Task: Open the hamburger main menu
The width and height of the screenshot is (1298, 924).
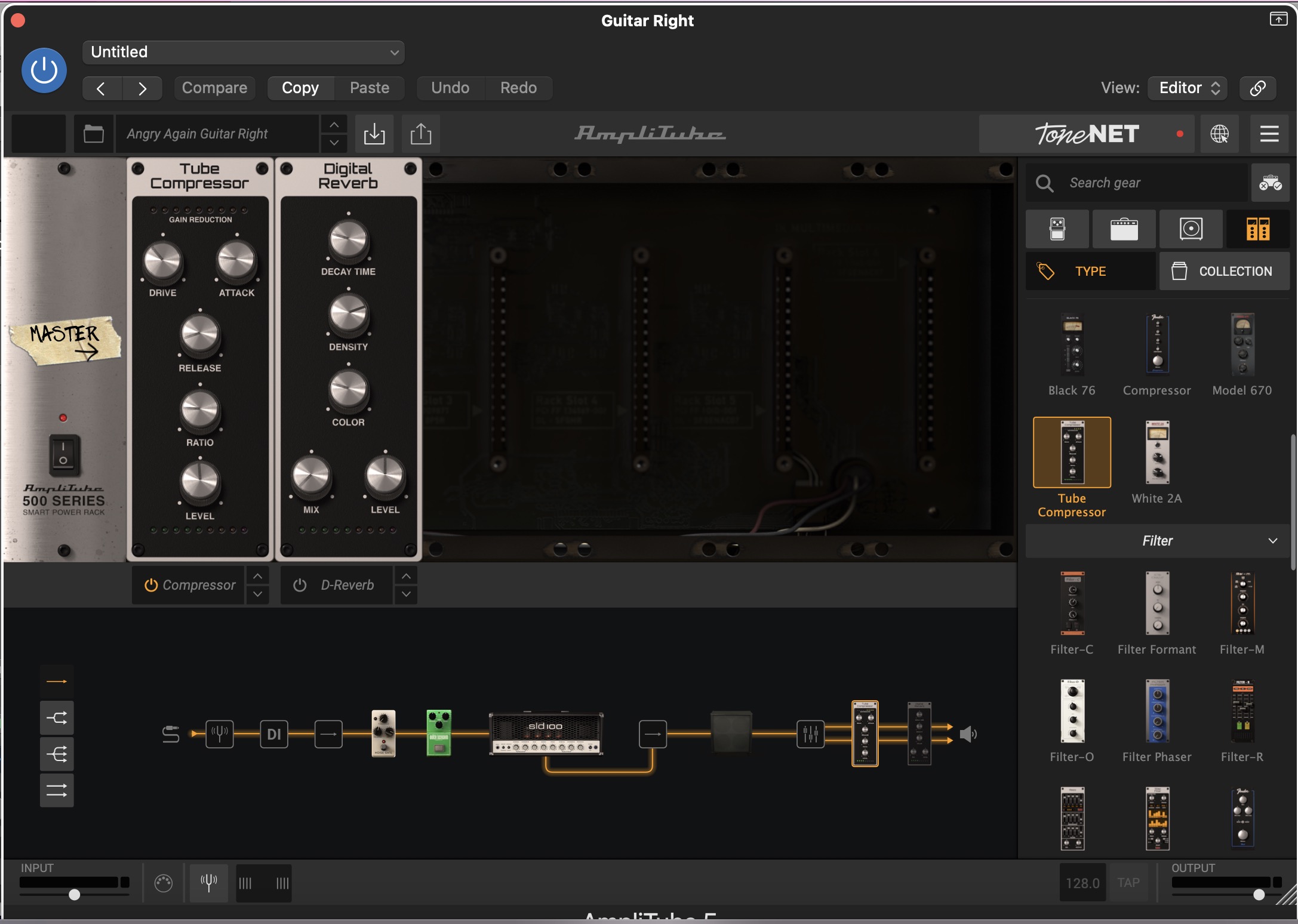Action: (x=1269, y=134)
